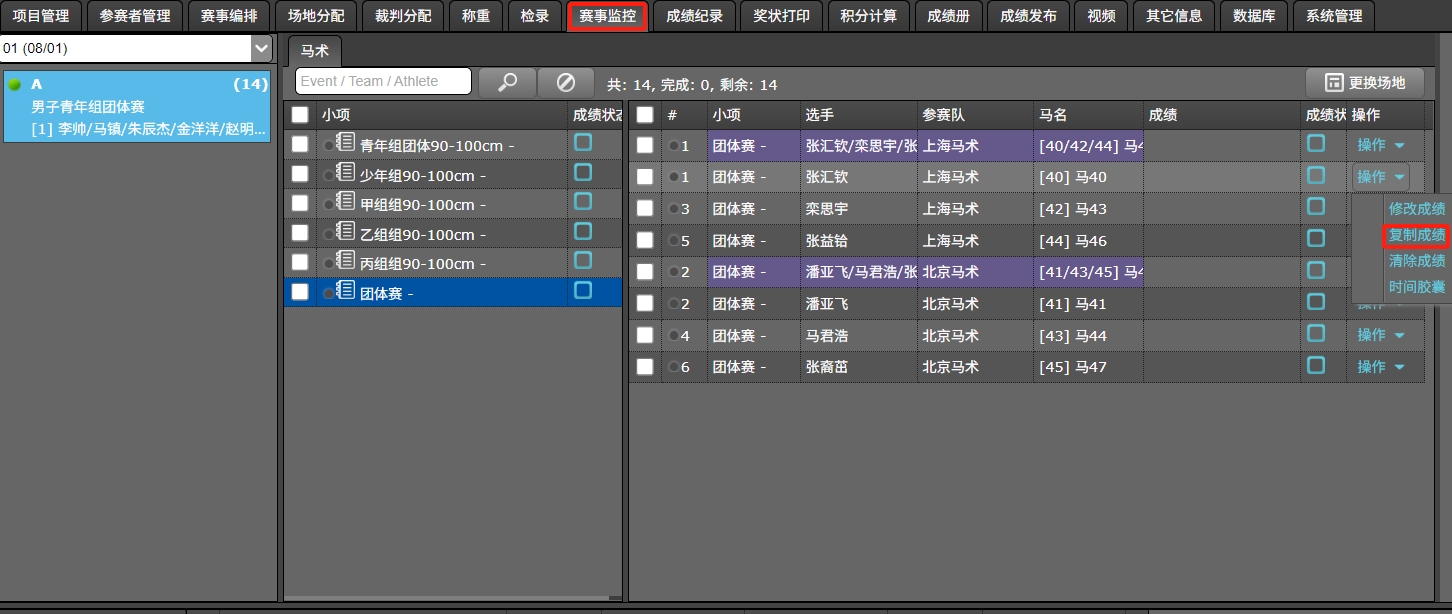The image size is (1452, 614).
Task: Click the list icon beside 青年组团体90-100cm
Action: pos(346,144)
